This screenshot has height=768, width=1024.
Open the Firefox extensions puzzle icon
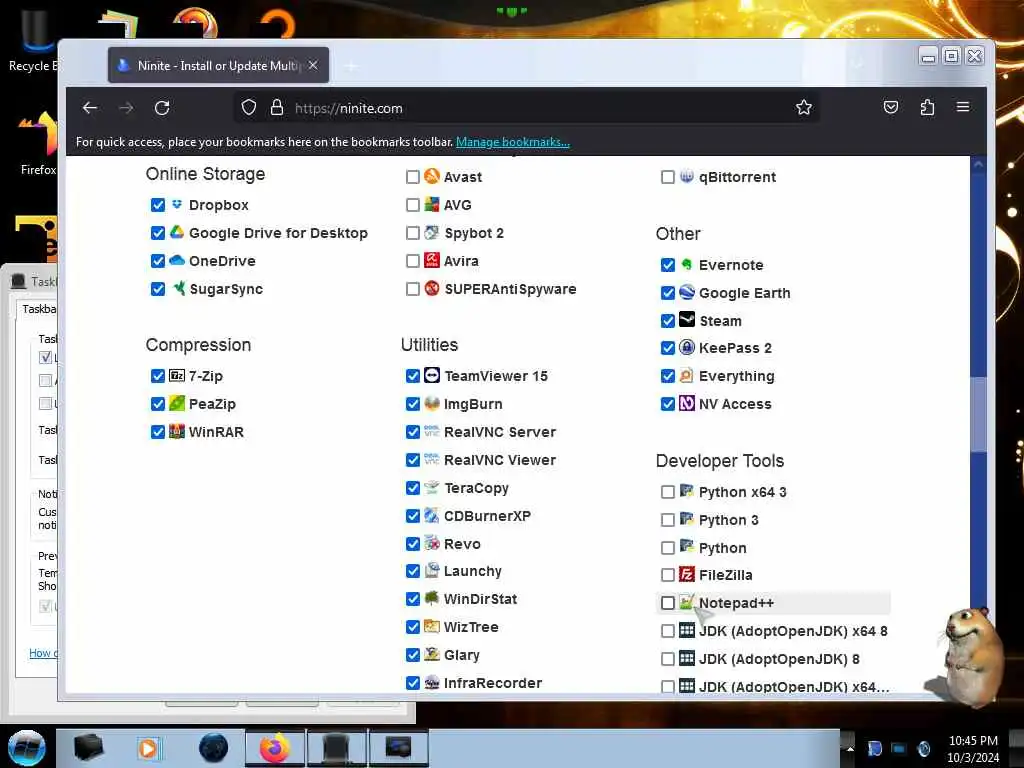(927, 108)
